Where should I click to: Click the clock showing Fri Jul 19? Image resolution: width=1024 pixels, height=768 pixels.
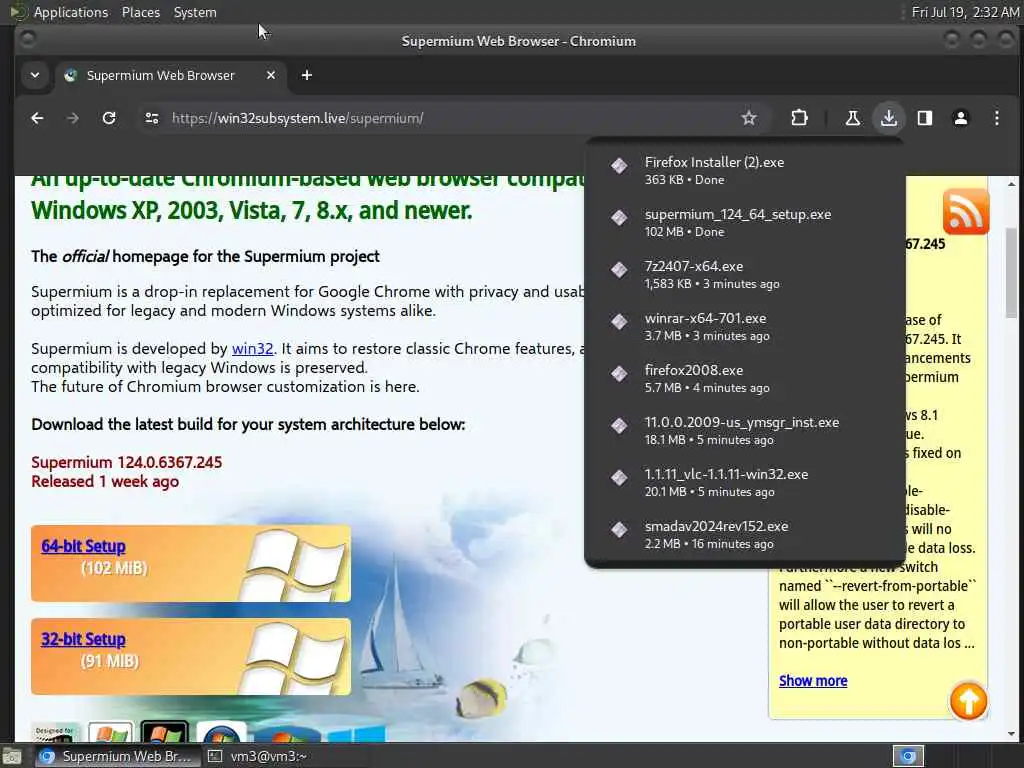tap(965, 12)
